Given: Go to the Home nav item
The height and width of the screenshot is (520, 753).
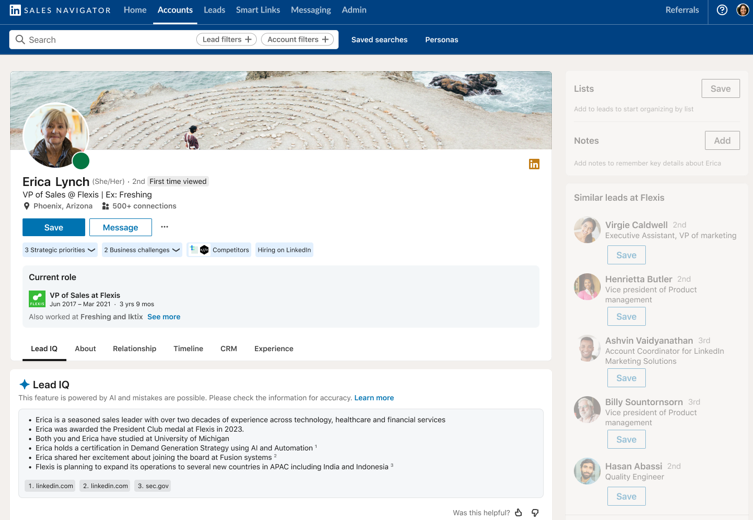Looking at the screenshot, I should [x=135, y=10].
